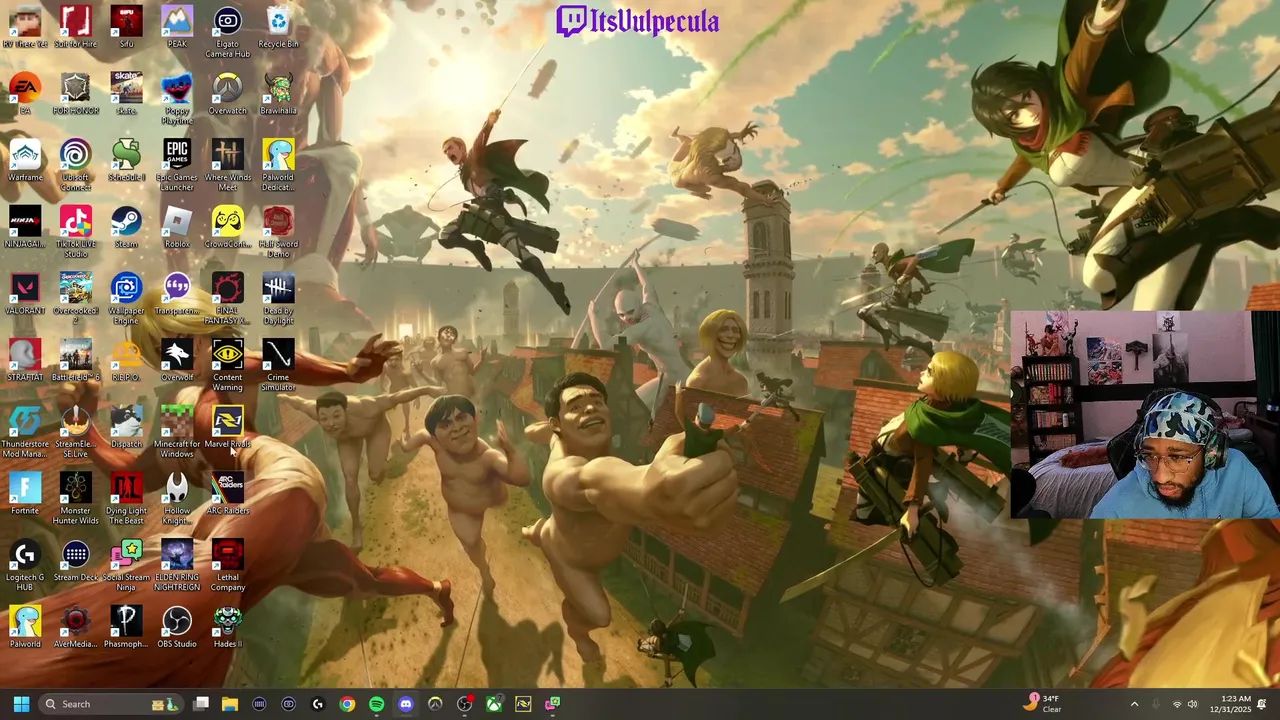Viewport: 1280px width, 720px height.
Task: Launch TikTok LIVE Studio icon
Action: coord(76,232)
